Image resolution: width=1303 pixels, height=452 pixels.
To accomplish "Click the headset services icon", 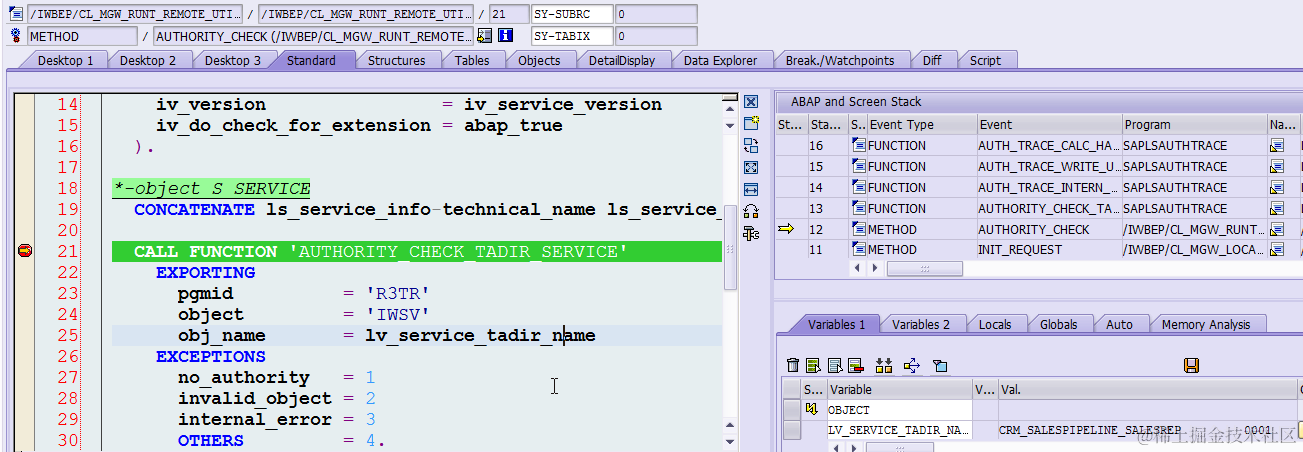I will pos(751,211).
